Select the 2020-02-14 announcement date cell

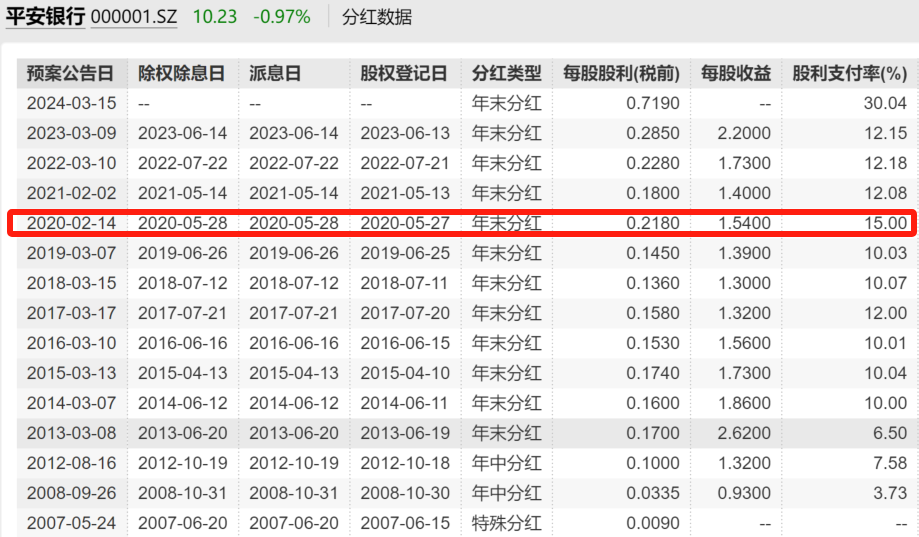72,223
